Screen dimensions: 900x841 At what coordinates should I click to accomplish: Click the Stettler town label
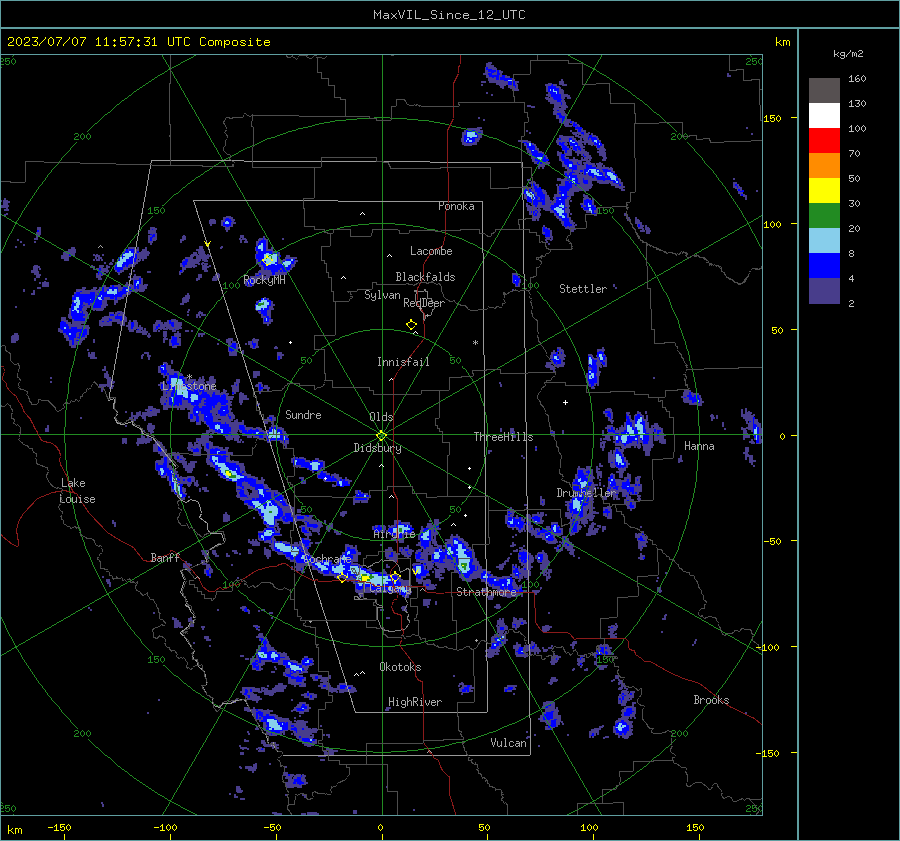click(x=583, y=289)
